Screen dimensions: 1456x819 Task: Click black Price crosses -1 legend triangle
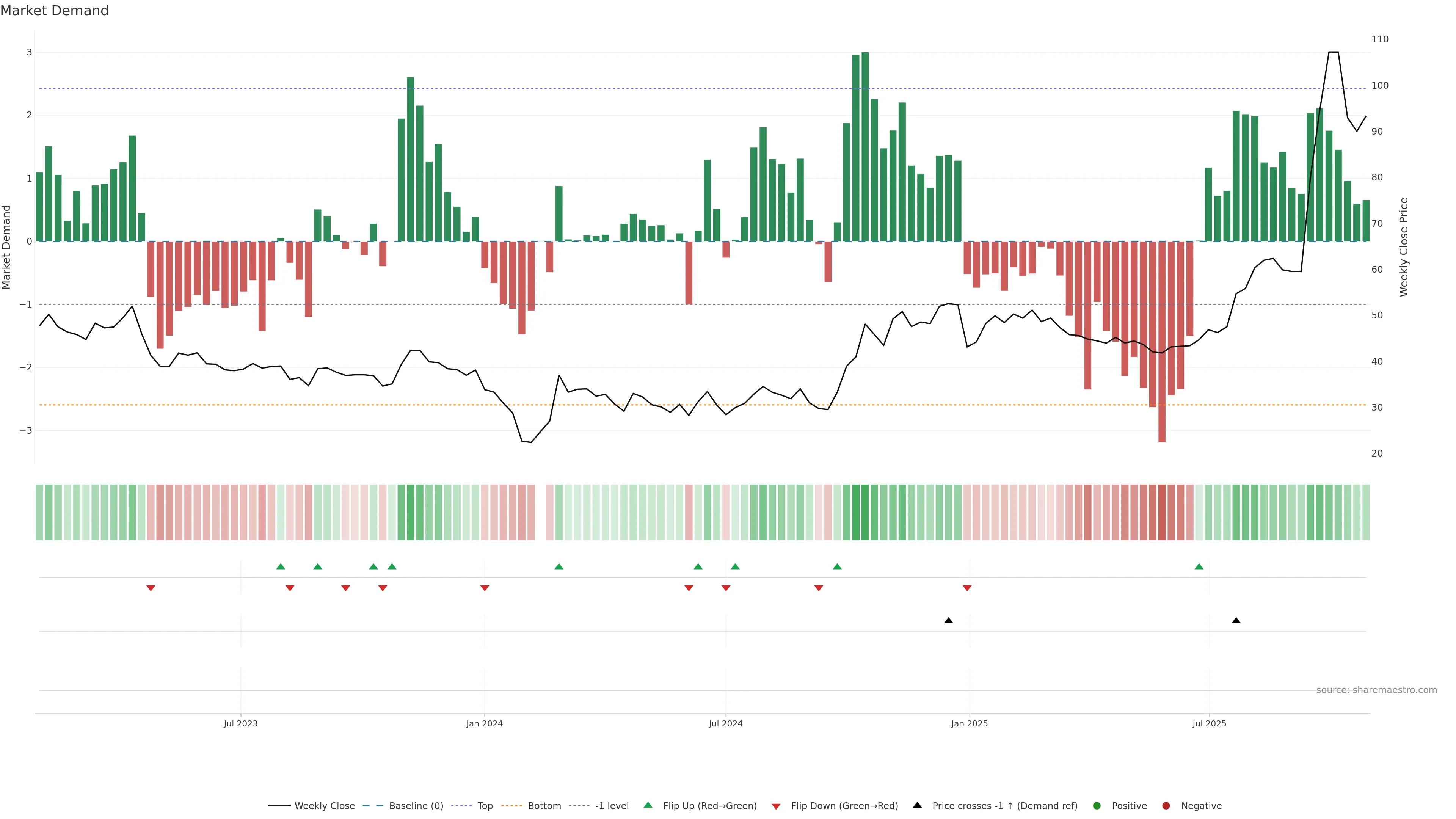[x=917, y=805]
